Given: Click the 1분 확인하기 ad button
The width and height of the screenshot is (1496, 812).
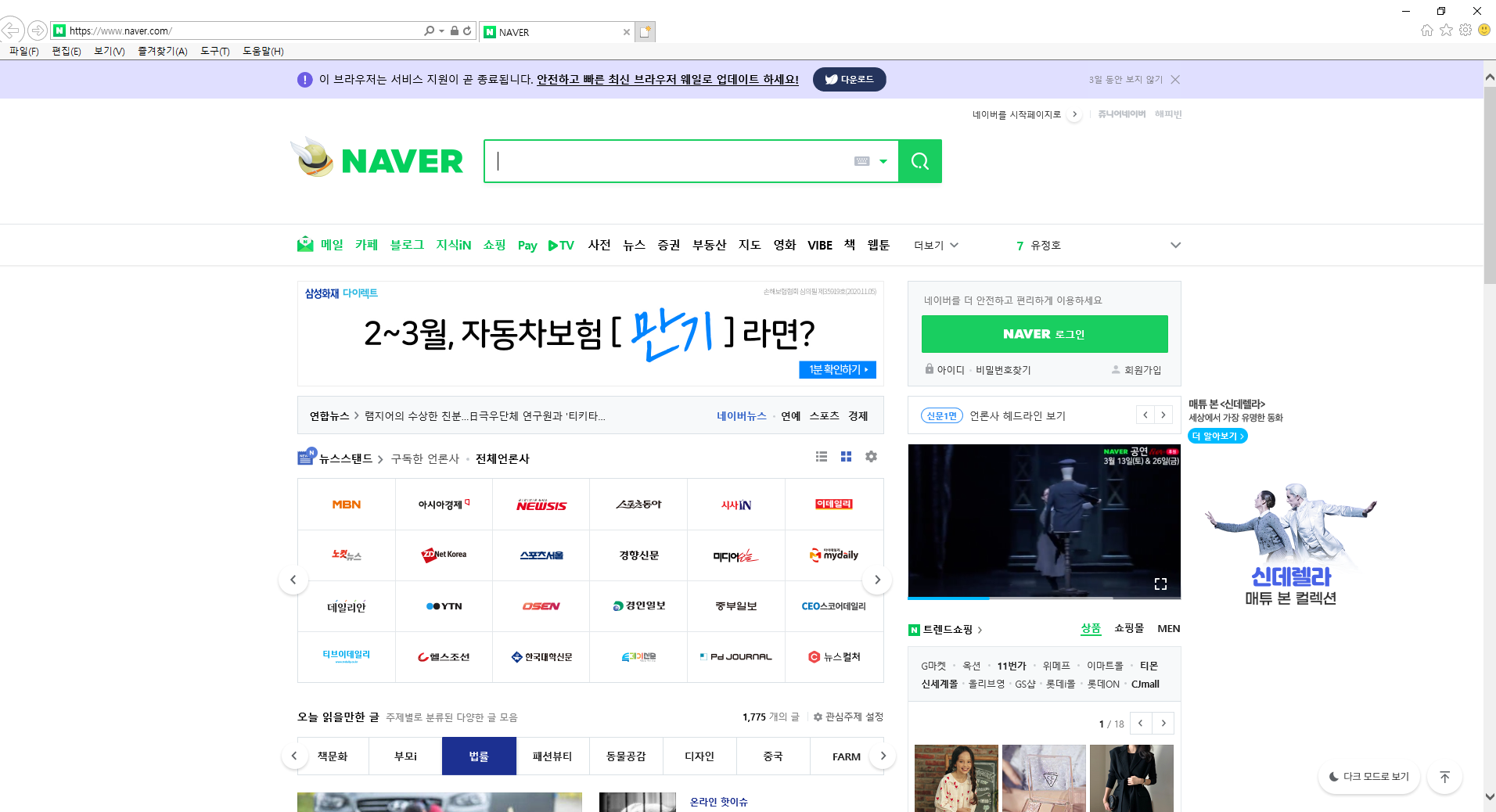Looking at the screenshot, I should (838, 369).
